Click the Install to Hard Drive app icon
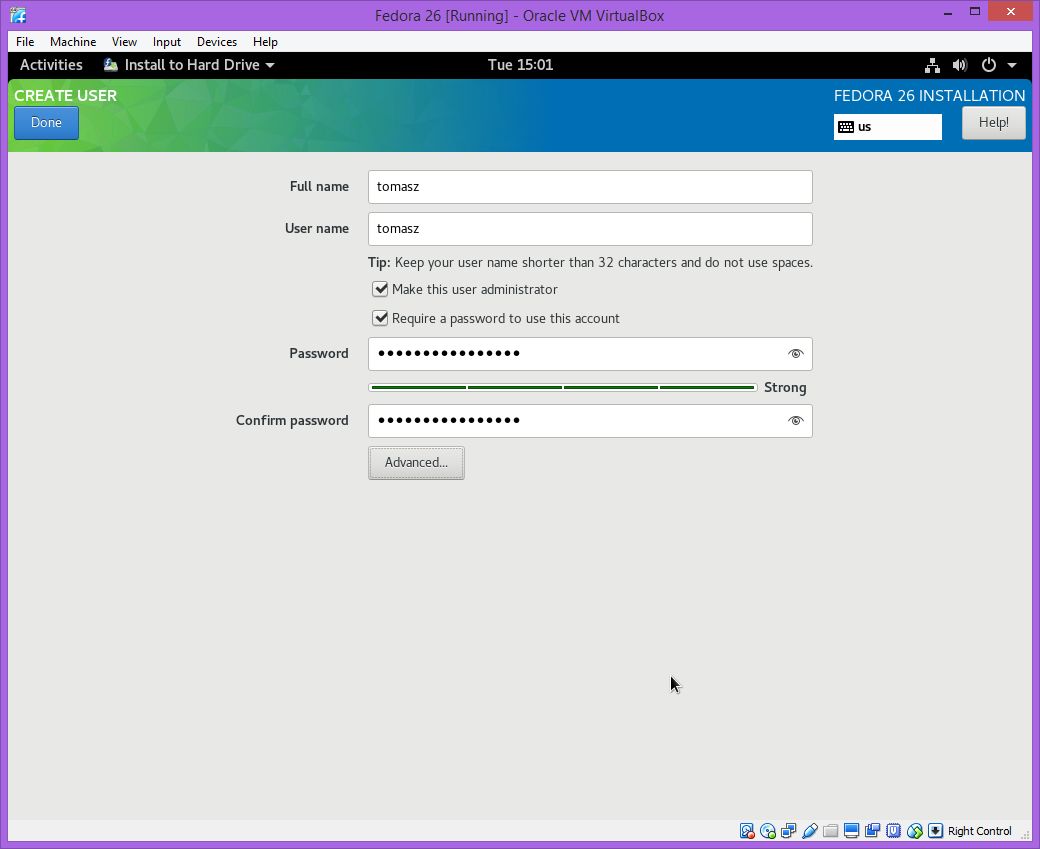The height and width of the screenshot is (849, 1040). point(111,65)
